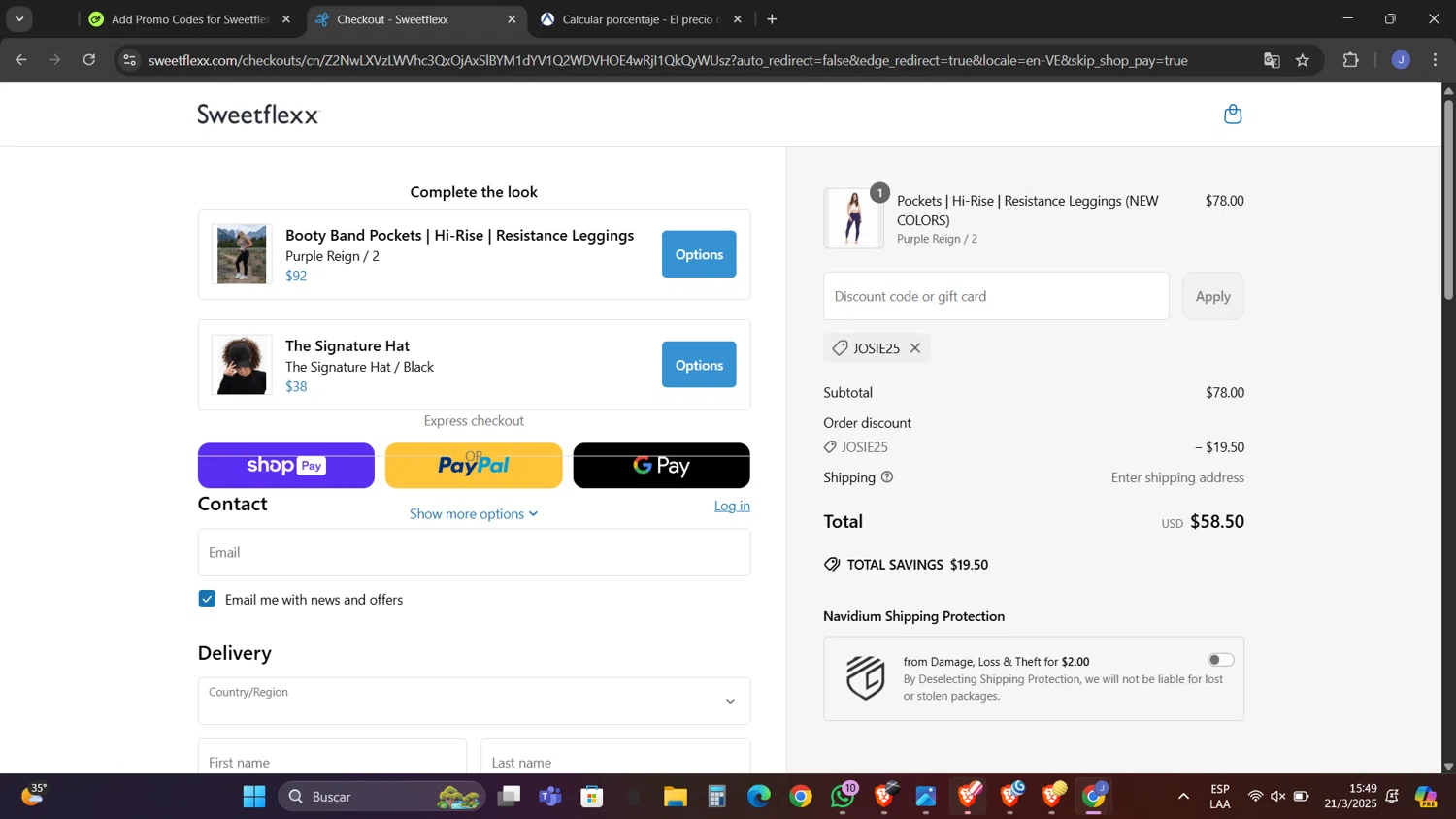Pay with Shop Pay
Image resolution: width=1456 pixels, height=819 pixels.
(286, 466)
